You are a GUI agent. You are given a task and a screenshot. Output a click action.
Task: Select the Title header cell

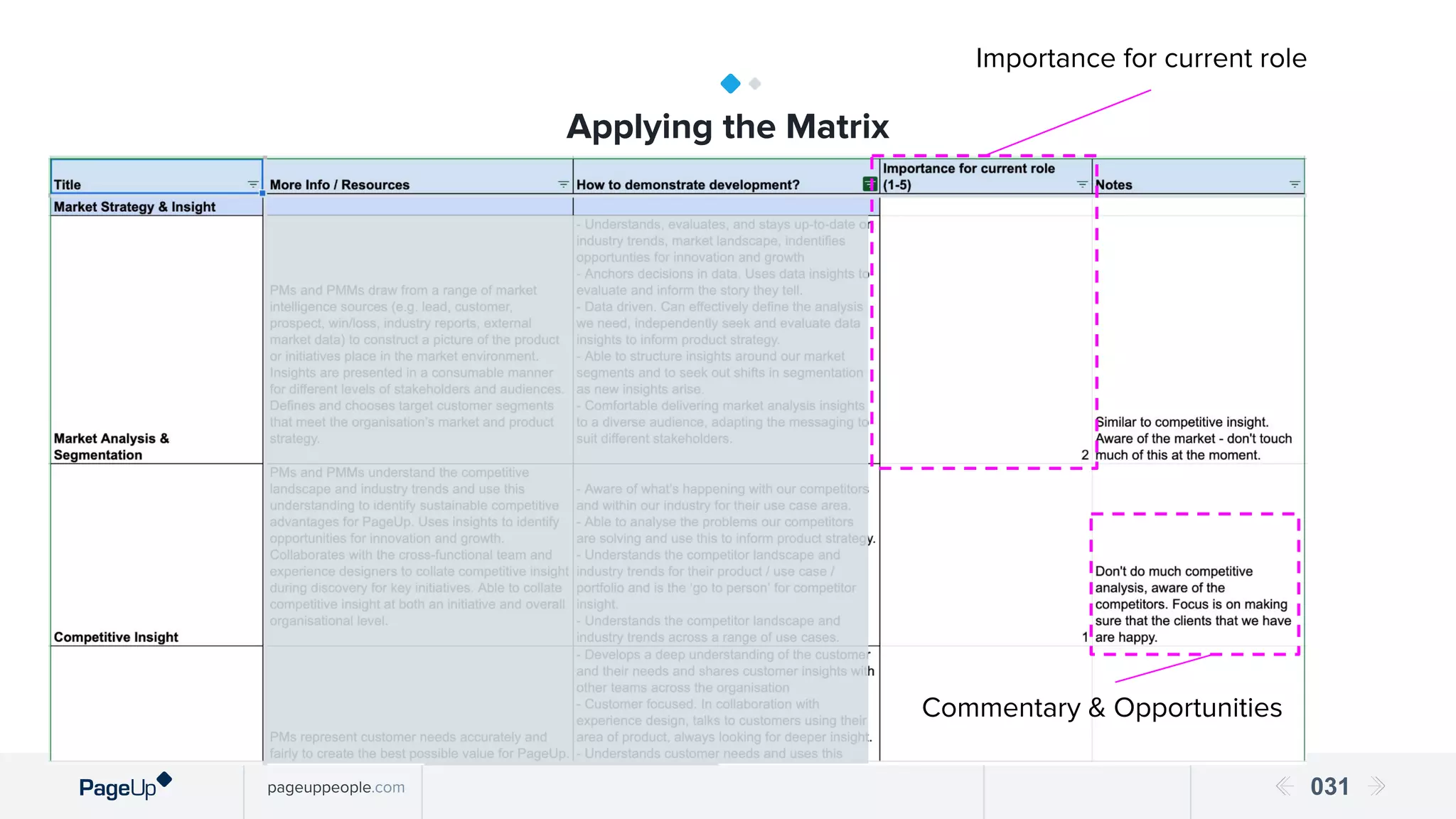pos(156,176)
